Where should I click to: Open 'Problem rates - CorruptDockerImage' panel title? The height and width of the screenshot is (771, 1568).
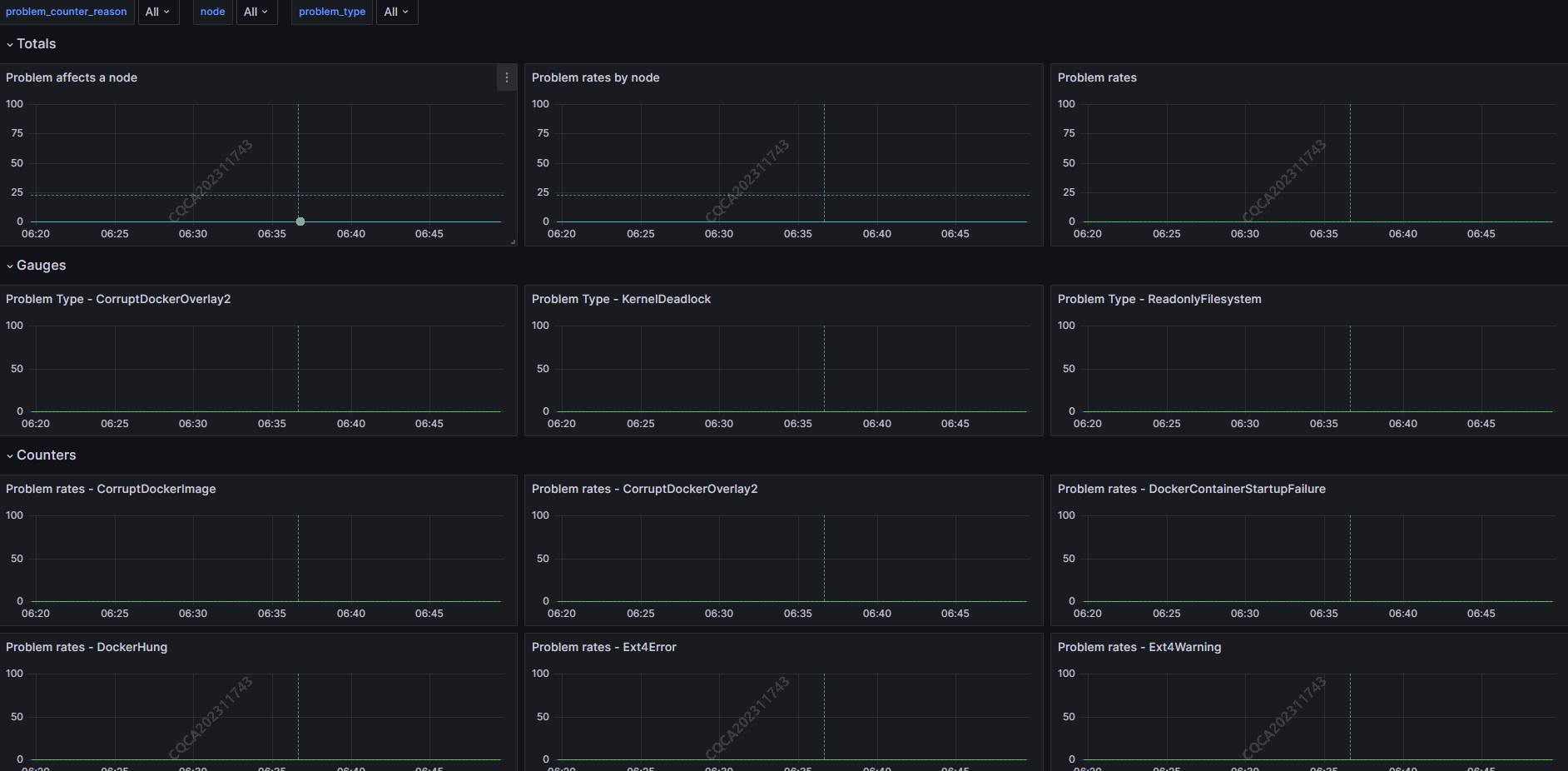pyautogui.click(x=111, y=489)
